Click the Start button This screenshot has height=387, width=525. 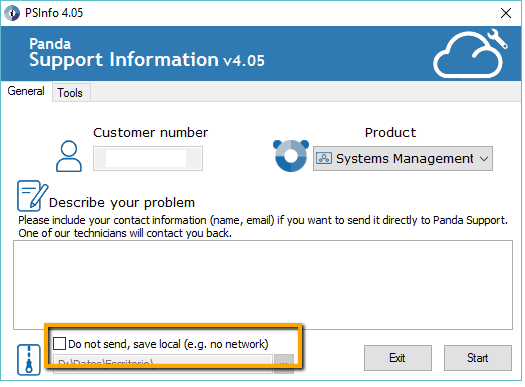pyautogui.click(x=478, y=358)
